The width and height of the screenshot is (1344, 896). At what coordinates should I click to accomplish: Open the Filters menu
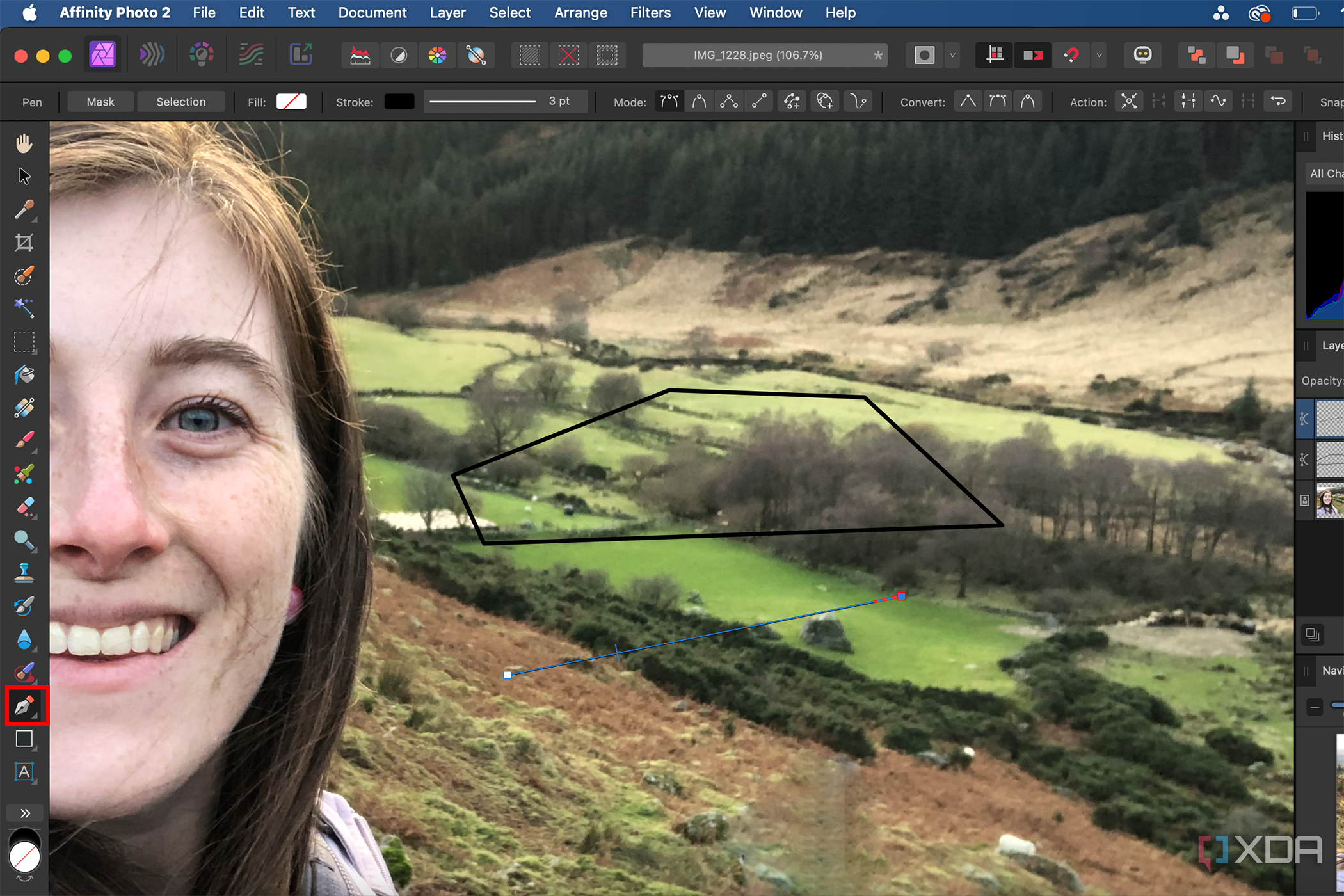650,13
